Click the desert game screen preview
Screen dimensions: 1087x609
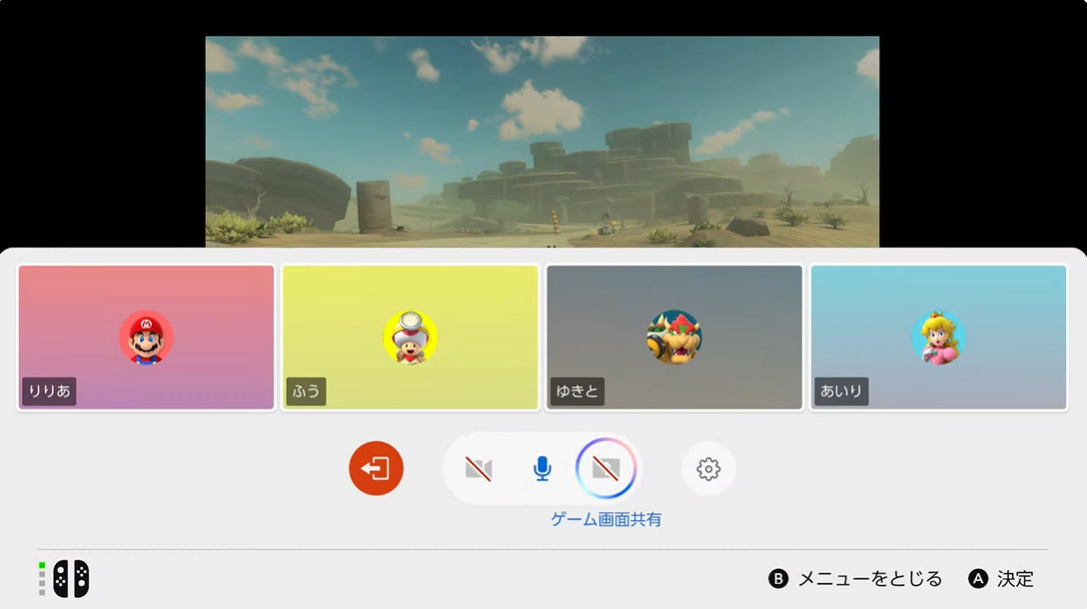click(x=542, y=141)
